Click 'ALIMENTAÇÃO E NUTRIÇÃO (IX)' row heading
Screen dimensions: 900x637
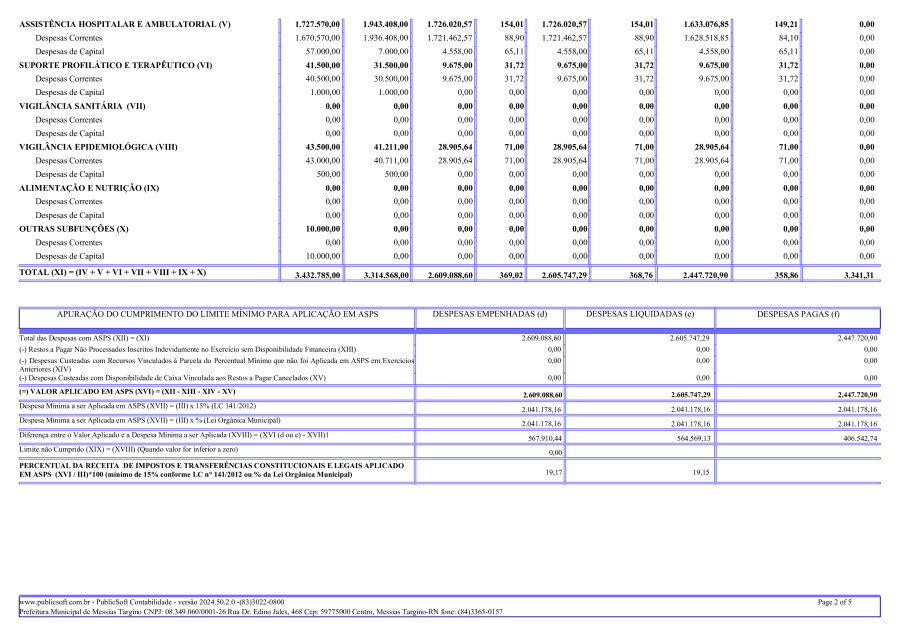tap(89, 188)
